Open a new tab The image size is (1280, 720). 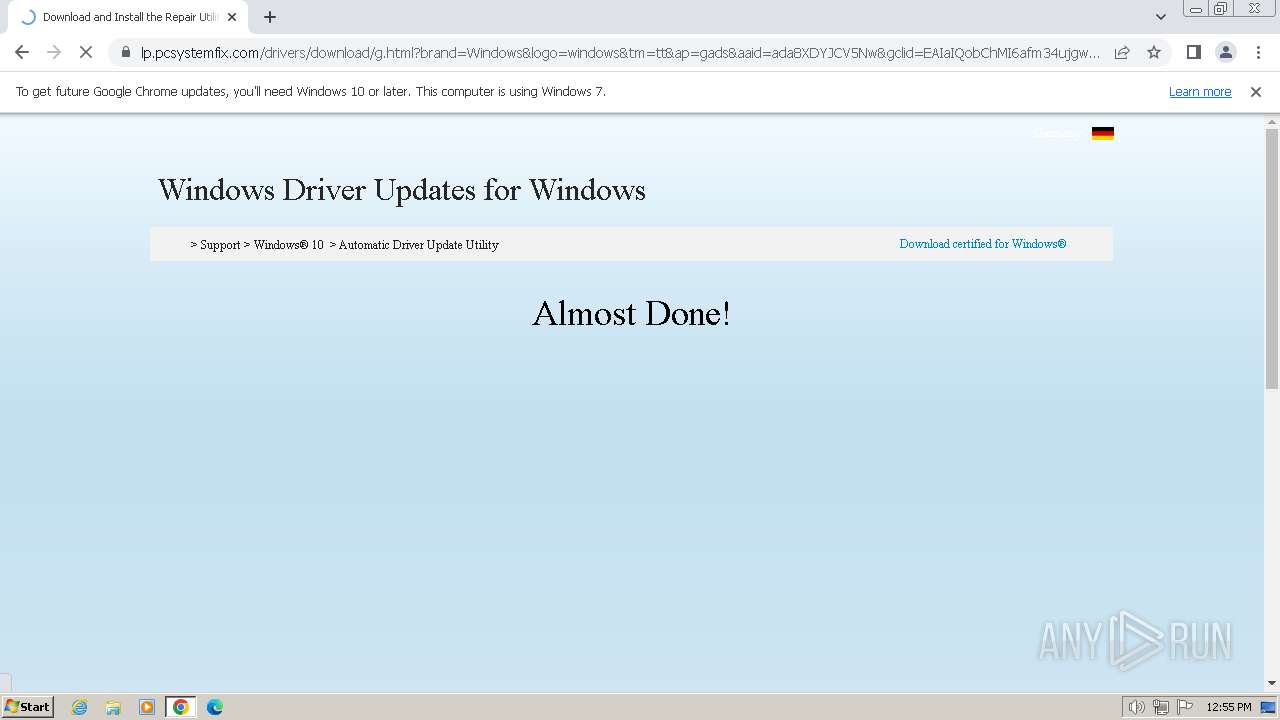pos(270,17)
